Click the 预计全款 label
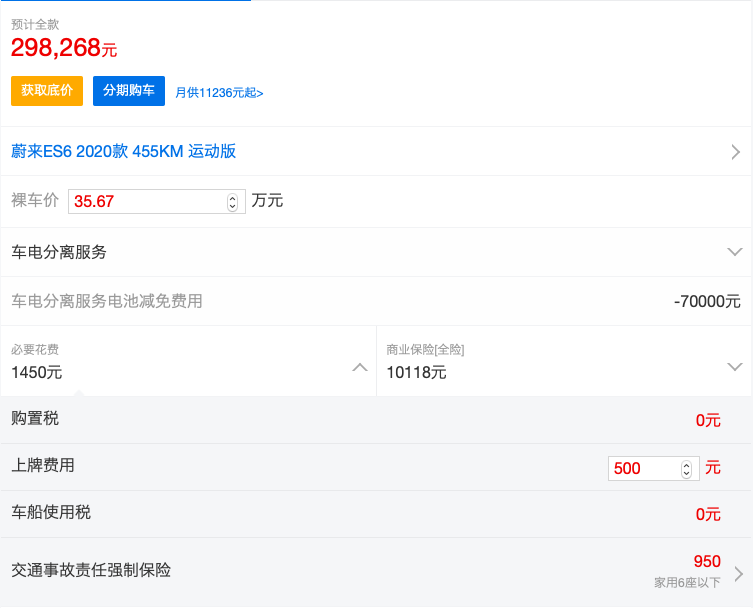753x608 pixels. (x=35, y=24)
